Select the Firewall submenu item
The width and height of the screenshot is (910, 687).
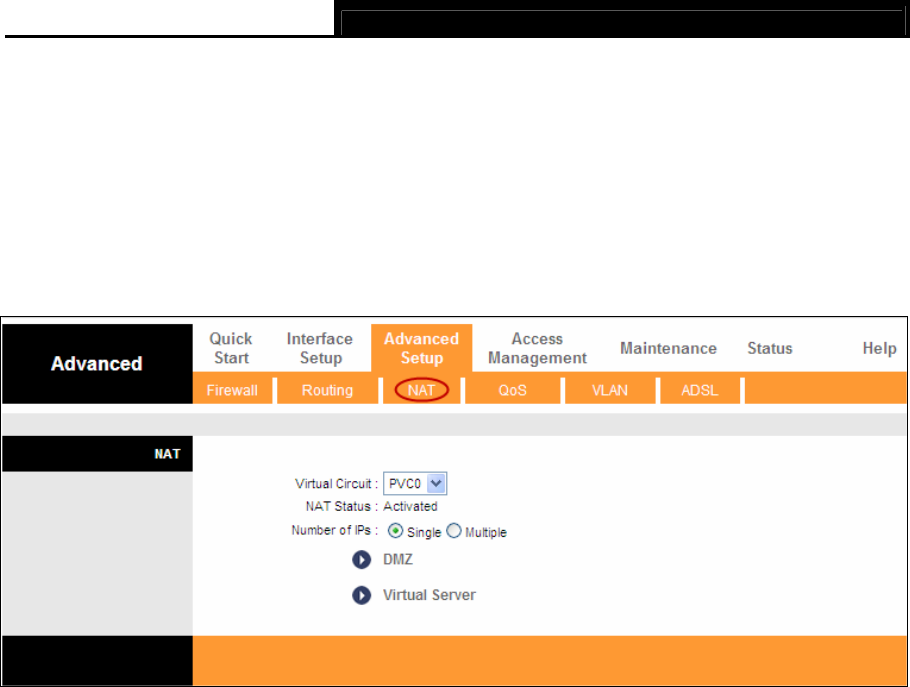click(x=232, y=390)
